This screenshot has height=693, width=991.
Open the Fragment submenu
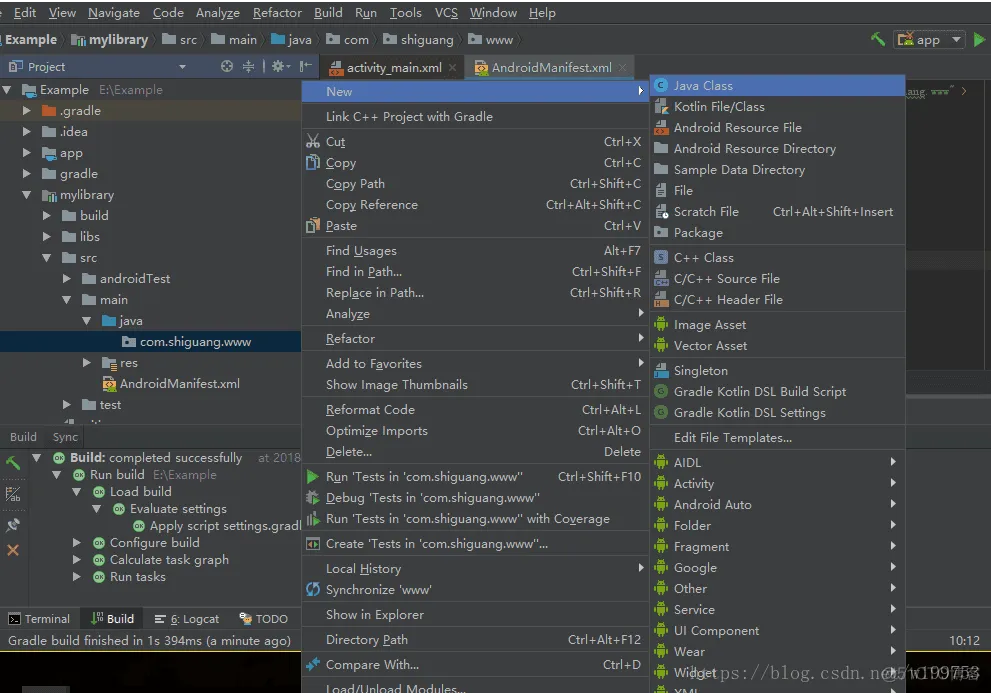click(x=777, y=546)
